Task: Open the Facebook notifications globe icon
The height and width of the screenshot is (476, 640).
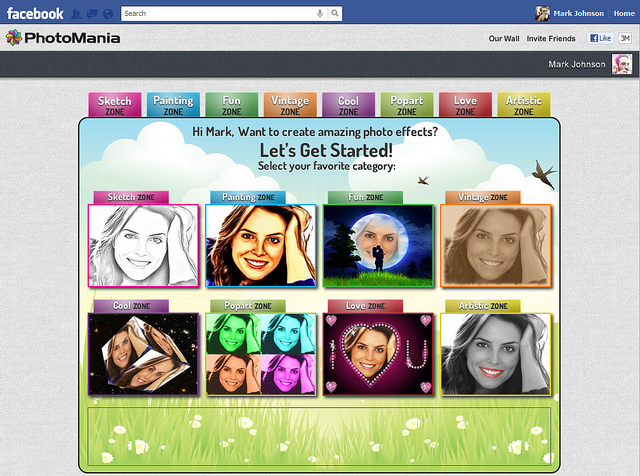Action: tap(107, 14)
